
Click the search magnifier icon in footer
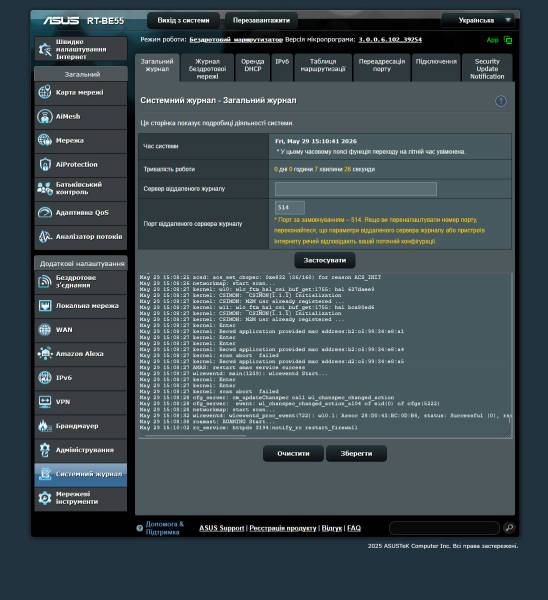pos(509,528)
